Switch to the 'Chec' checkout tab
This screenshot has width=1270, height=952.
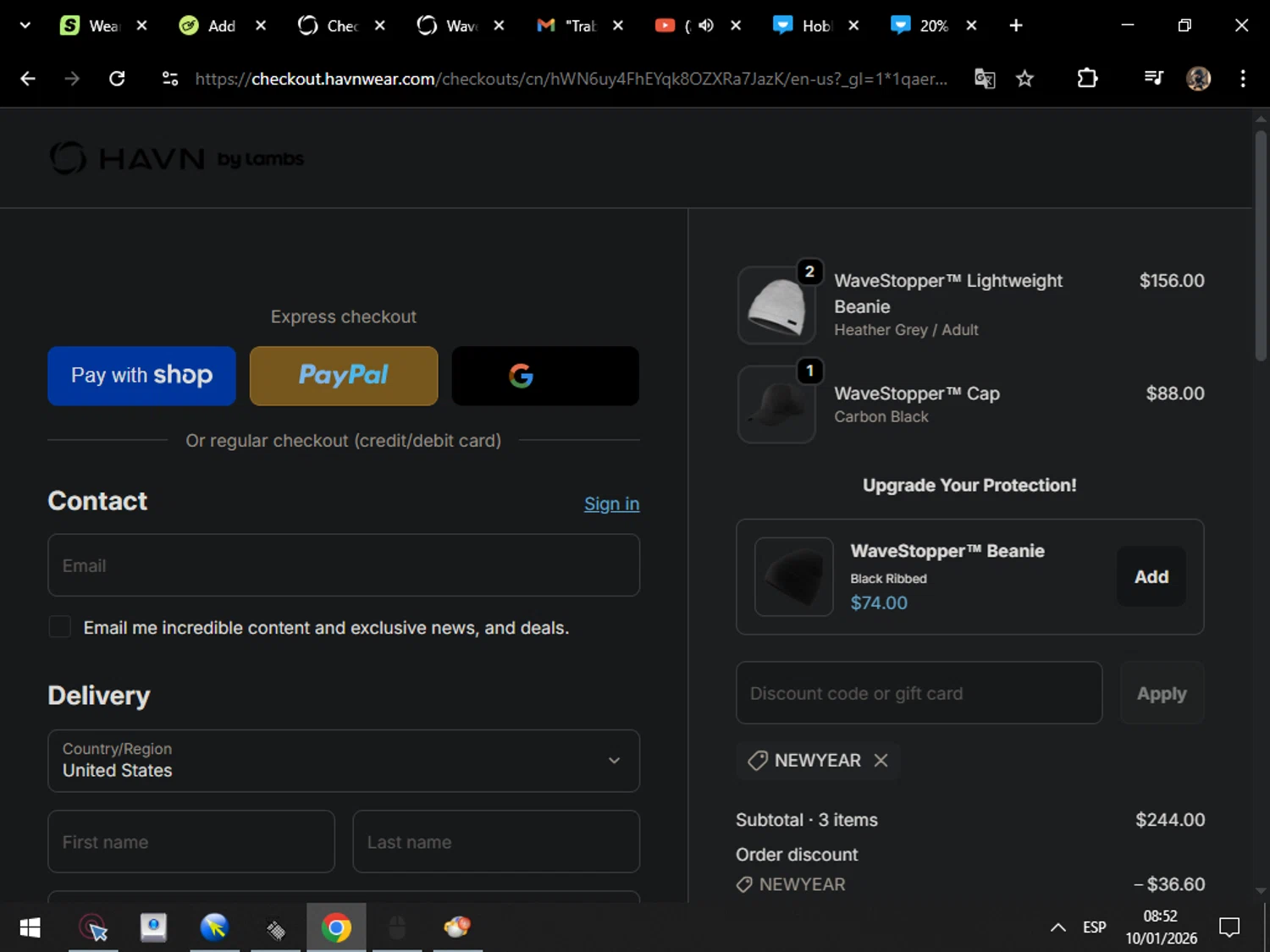329,25
